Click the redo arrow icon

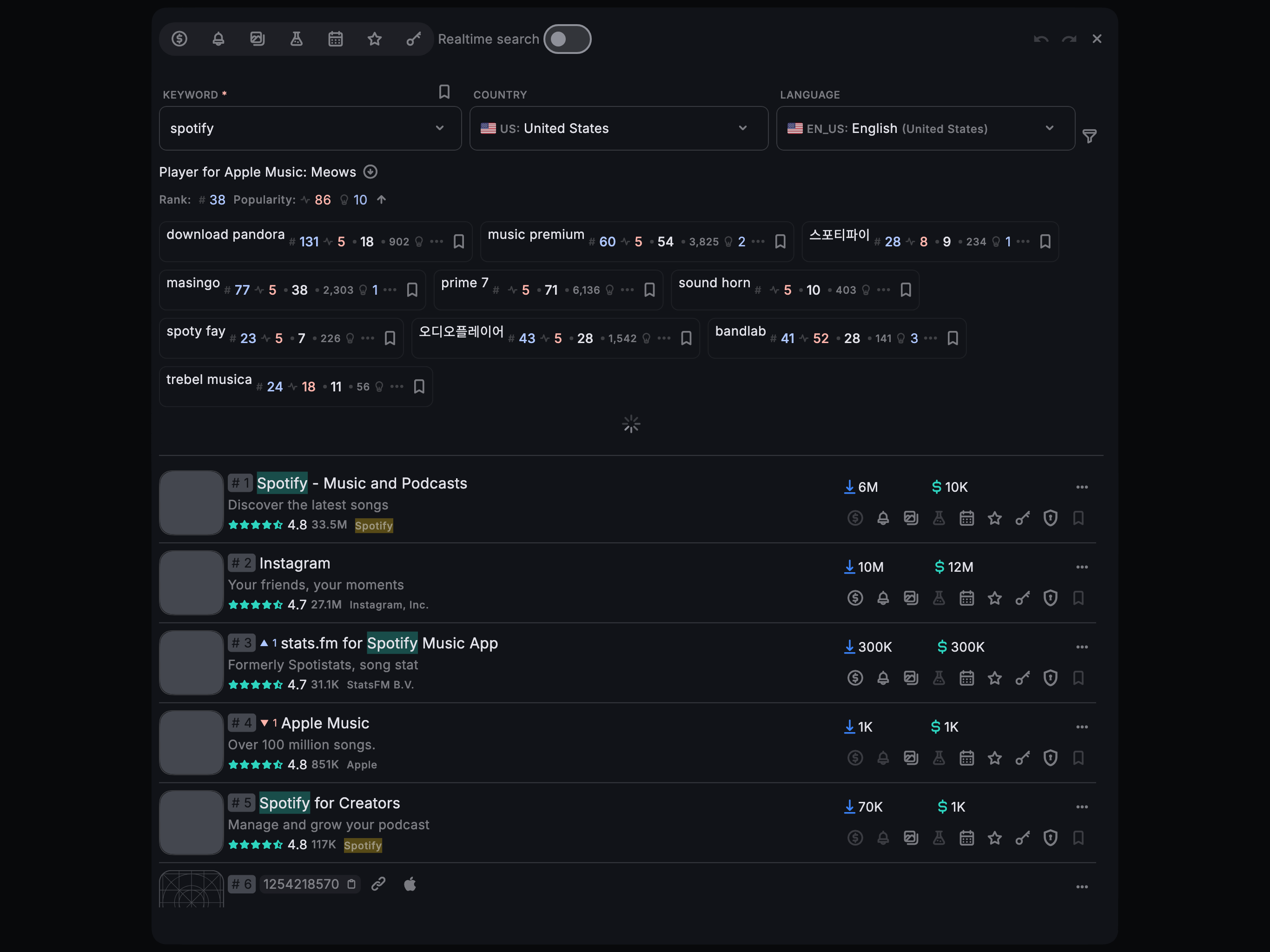pyautogui.click(x=1069, y=39)
